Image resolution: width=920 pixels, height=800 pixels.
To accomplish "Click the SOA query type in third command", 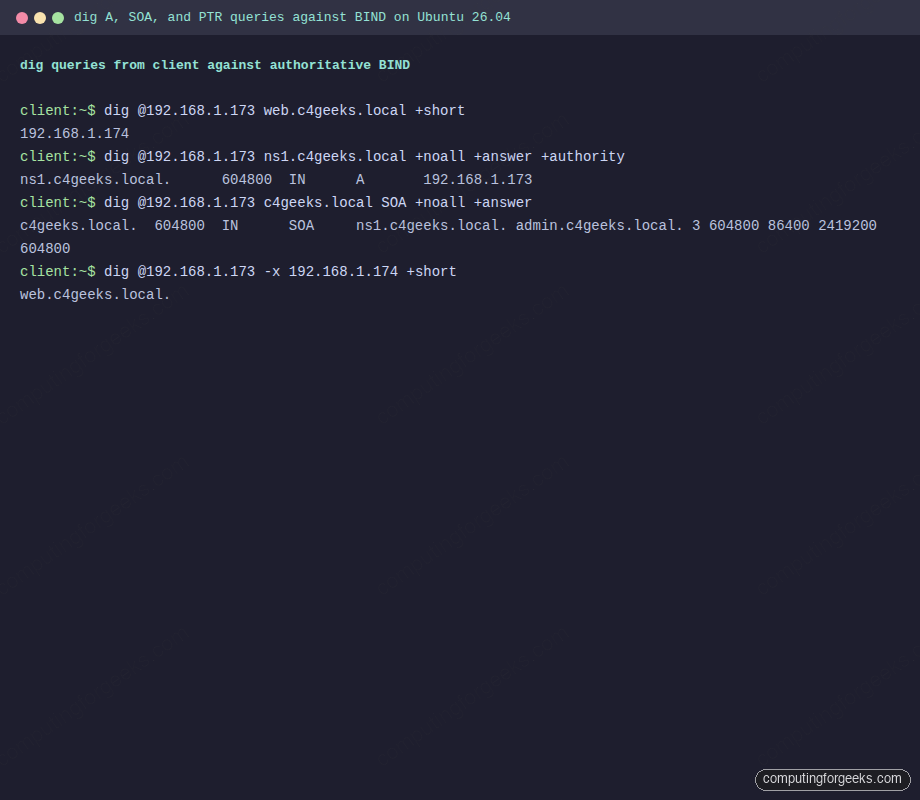I will point(393,202).
